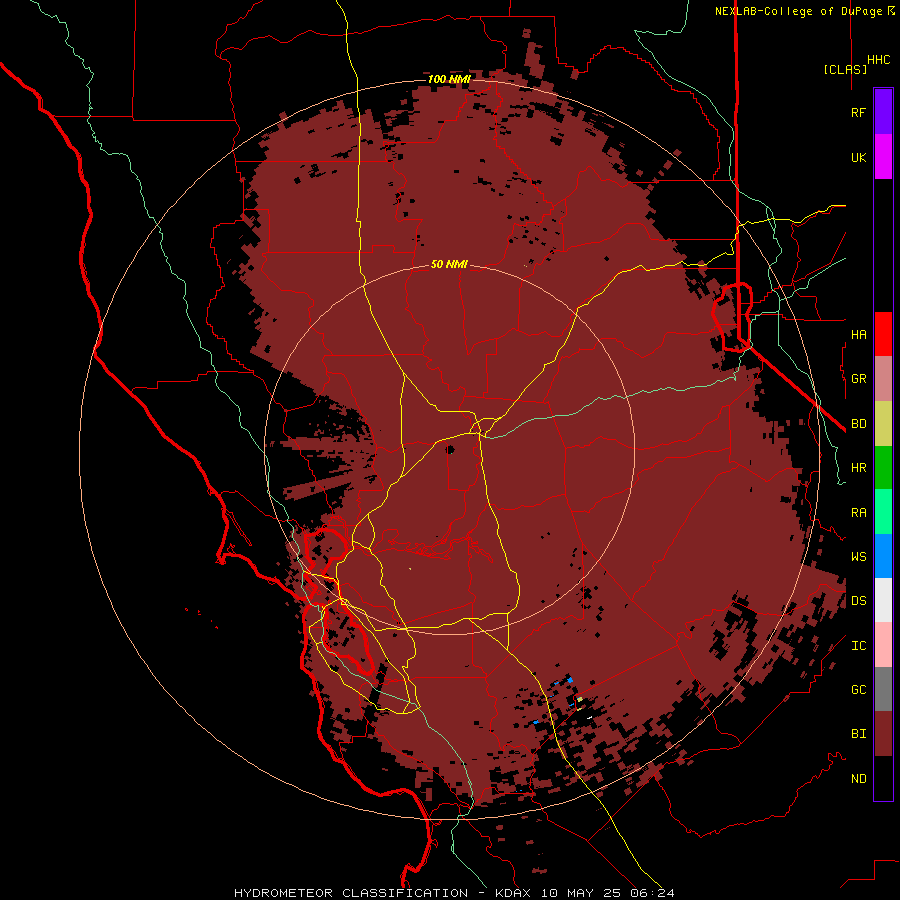Click the DS legend label text
Viewport: 900px width, 900px height.
pyautogui.click(x=858, y=601)
